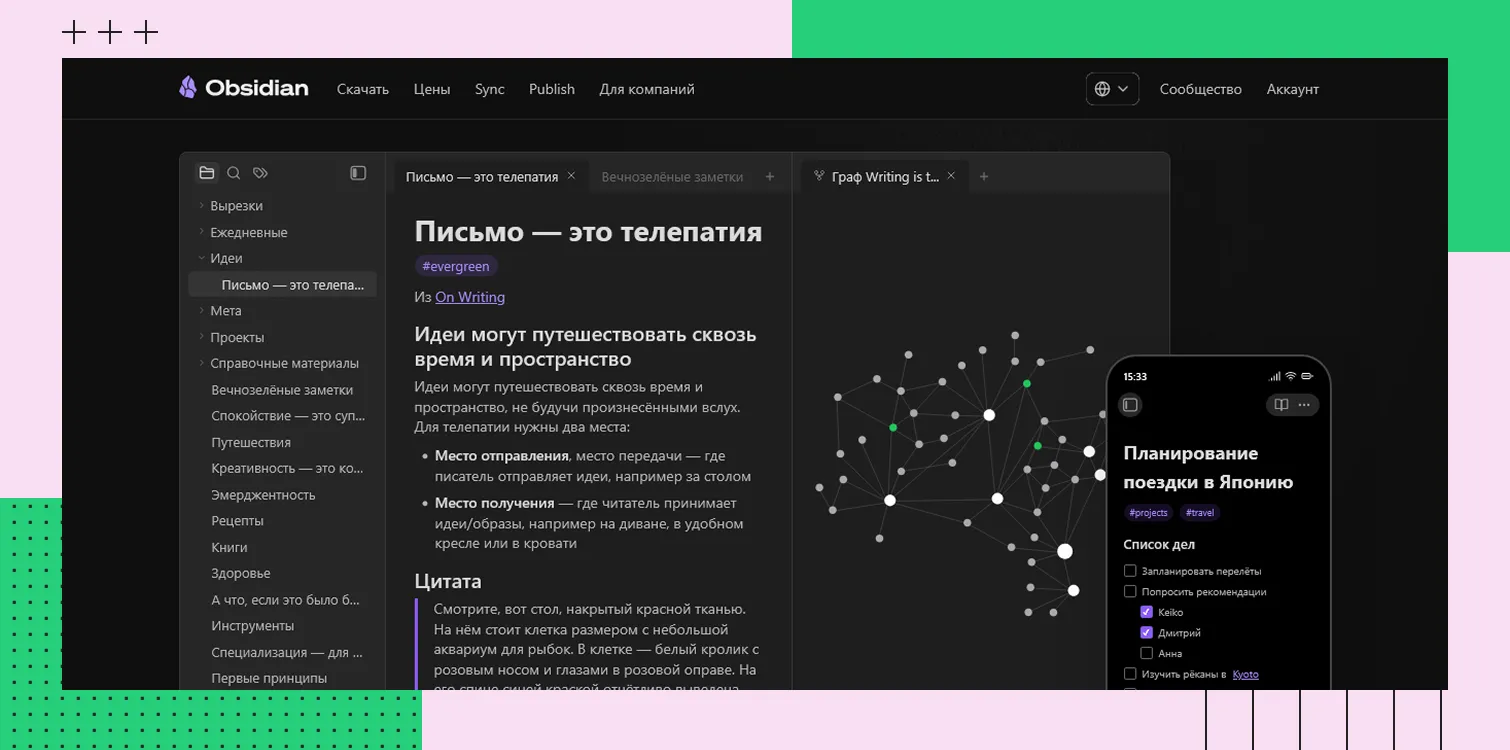
Task: Switch to Вечнозелёные заметки tab
Action: coord(672,177)
